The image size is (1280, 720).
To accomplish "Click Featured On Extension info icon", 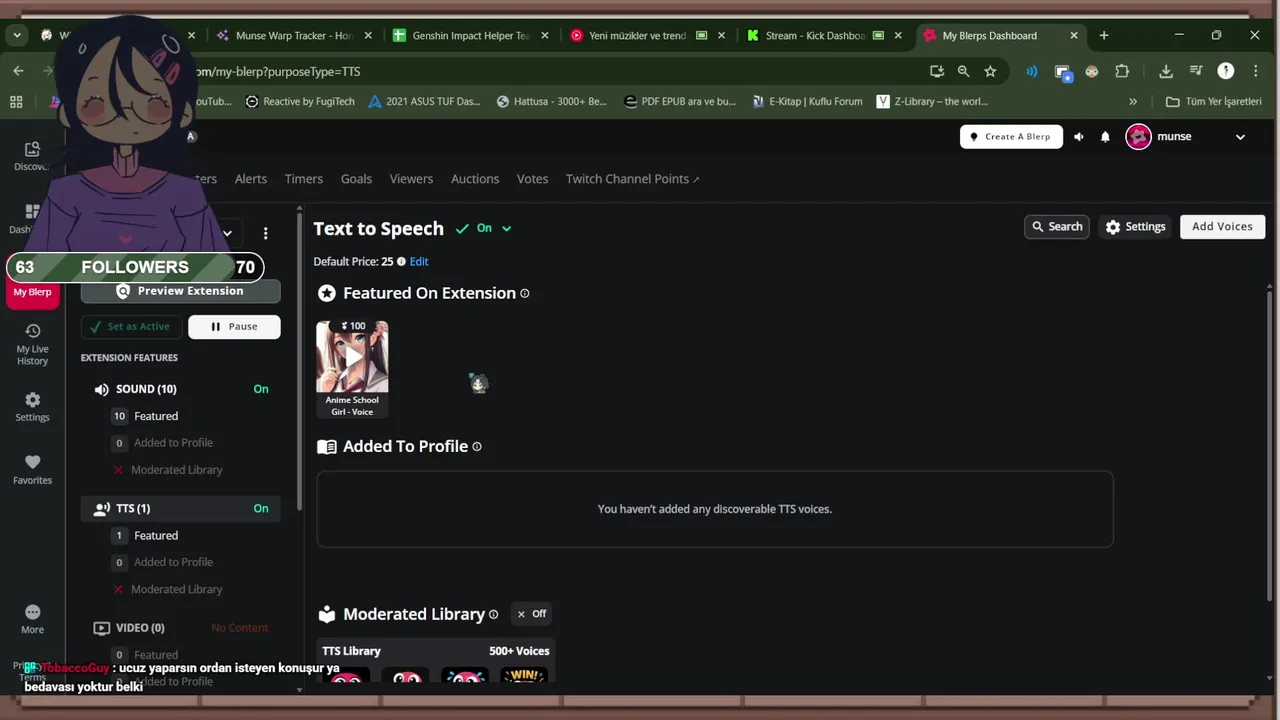I will (x=525, y=293).
